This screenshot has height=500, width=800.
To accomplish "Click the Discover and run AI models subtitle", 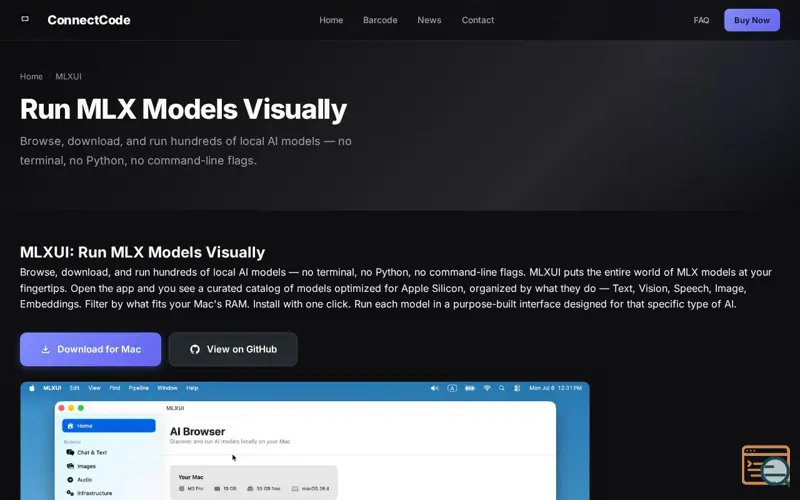I will [230, 442].
